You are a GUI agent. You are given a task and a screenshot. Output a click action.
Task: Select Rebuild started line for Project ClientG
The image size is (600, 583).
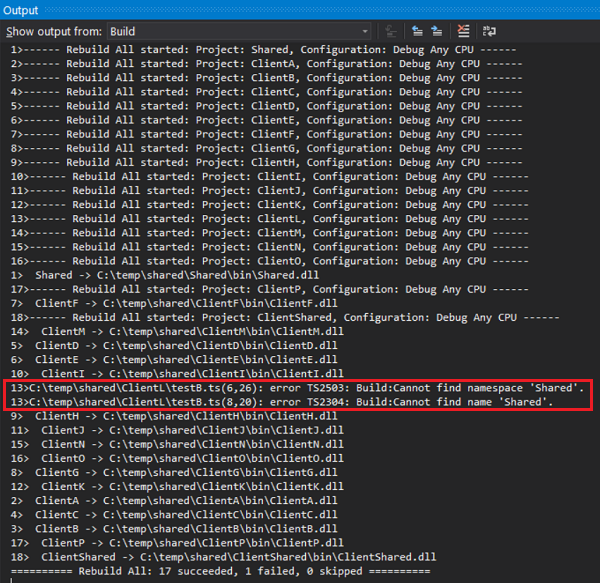tap(266, 148)
